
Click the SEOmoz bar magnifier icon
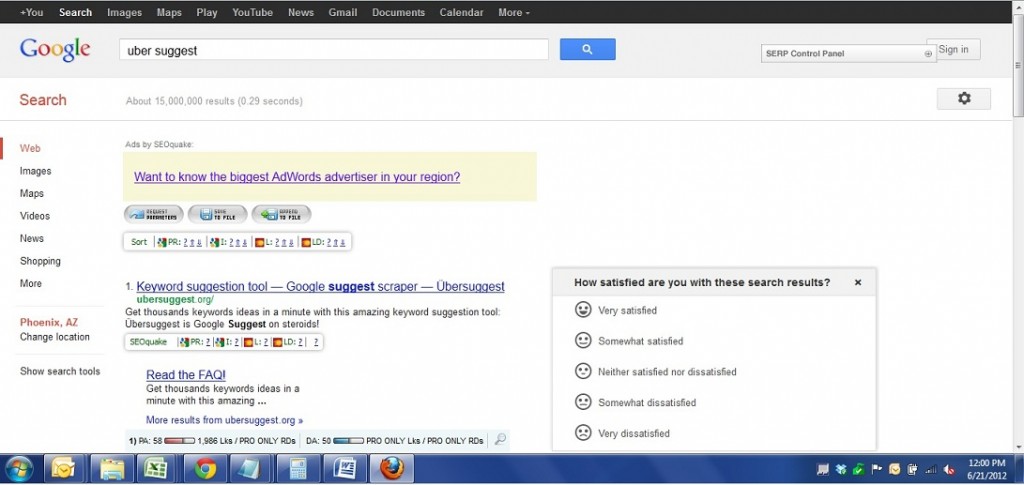click(x=500, y=440)
